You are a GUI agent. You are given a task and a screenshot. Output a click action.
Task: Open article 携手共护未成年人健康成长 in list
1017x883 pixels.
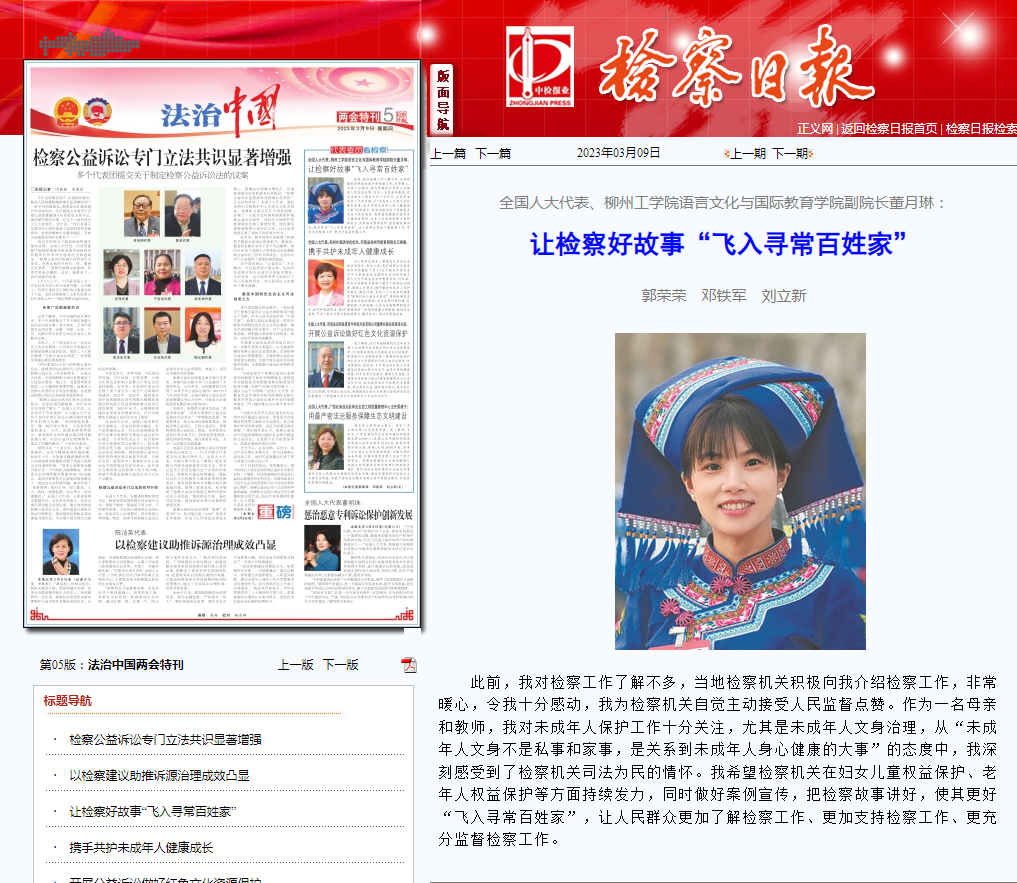tap(141, 848)
